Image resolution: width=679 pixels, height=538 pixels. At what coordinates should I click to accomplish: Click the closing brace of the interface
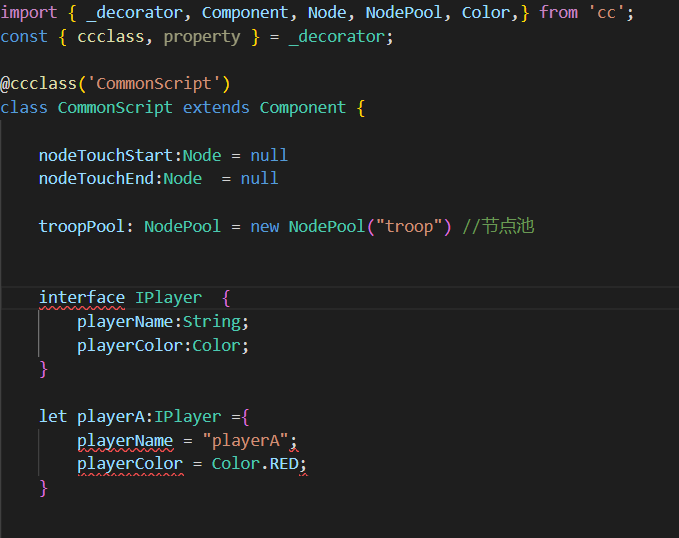click(x=43, y=369)
